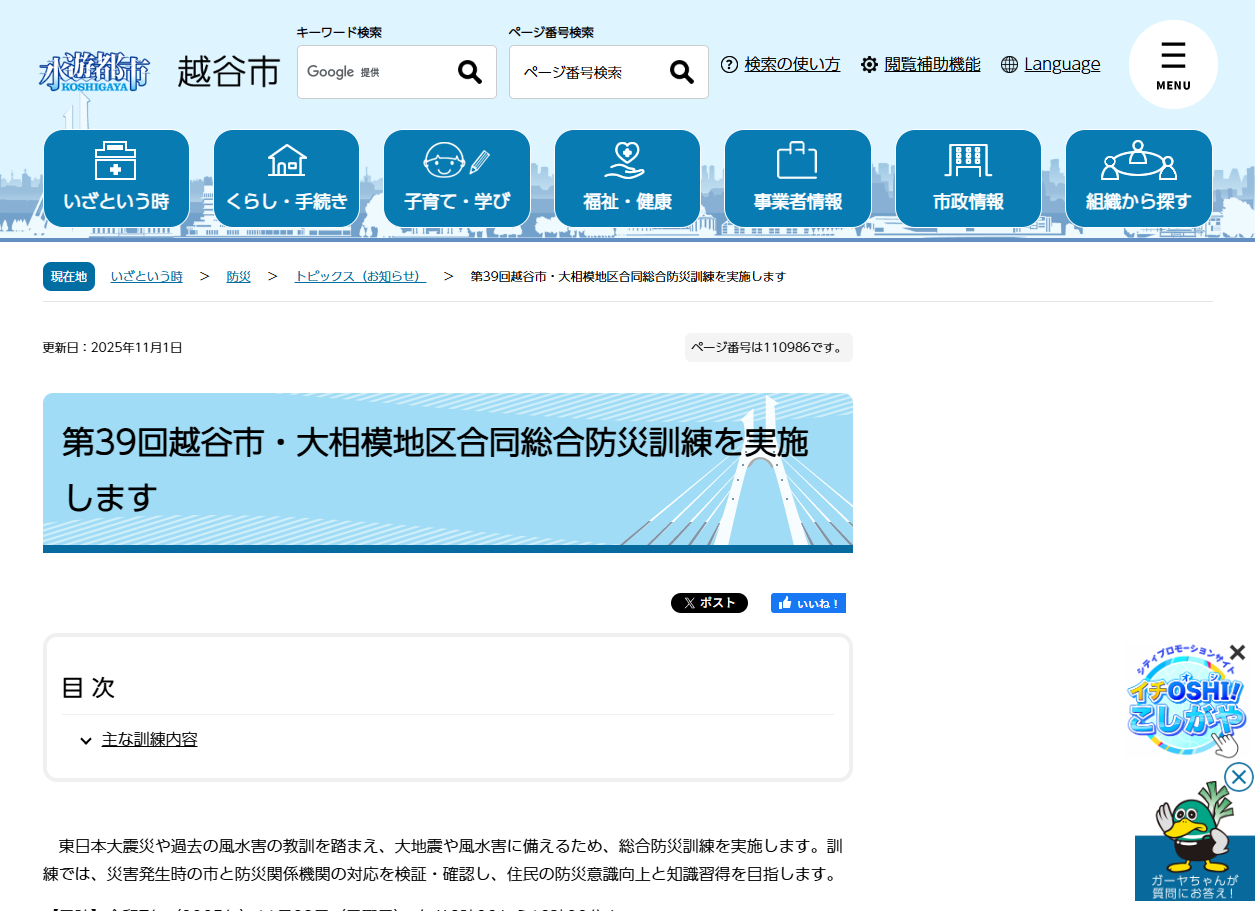Open the 福祉・健康 category
Viewport: 1255px width, 911px height.
(x=627, y=179)
